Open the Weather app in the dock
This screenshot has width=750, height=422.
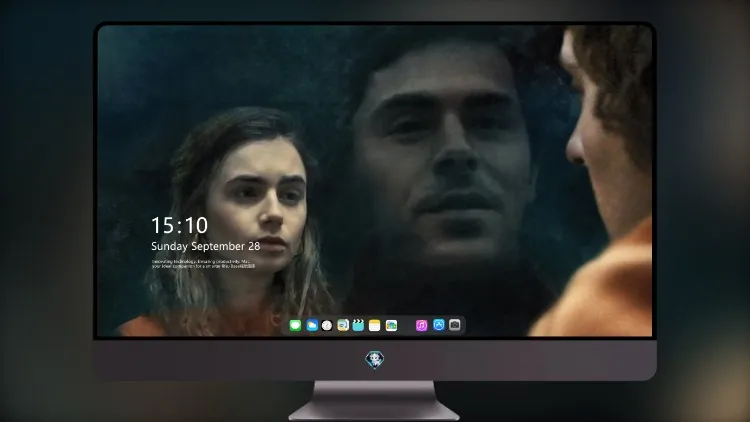(312, 325)
